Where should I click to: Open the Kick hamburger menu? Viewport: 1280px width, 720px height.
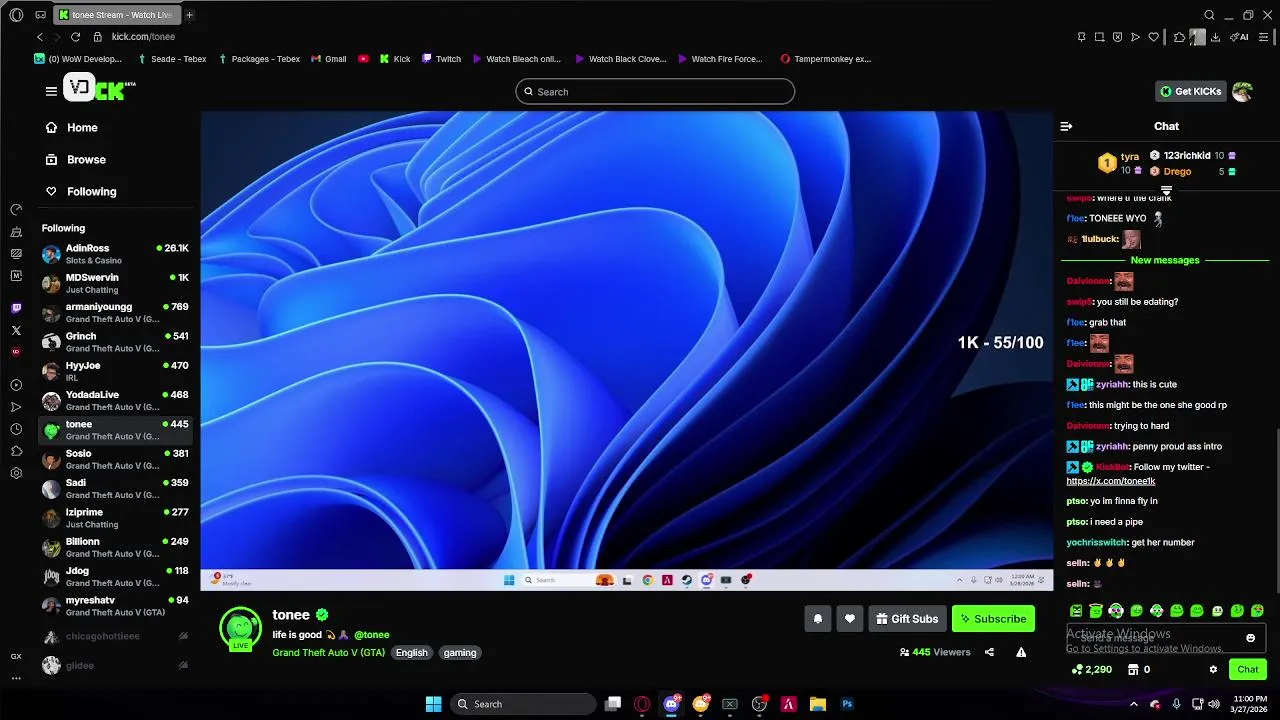pos(51,91)
